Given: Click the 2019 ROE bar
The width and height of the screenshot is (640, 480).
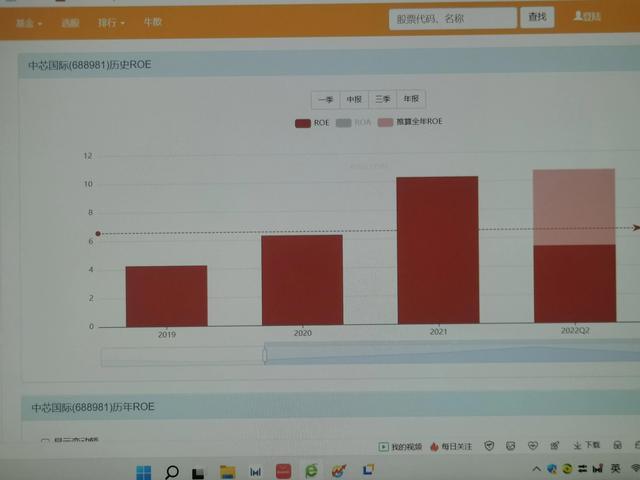Looking at the screenshot, I should [x=167, y=296].
